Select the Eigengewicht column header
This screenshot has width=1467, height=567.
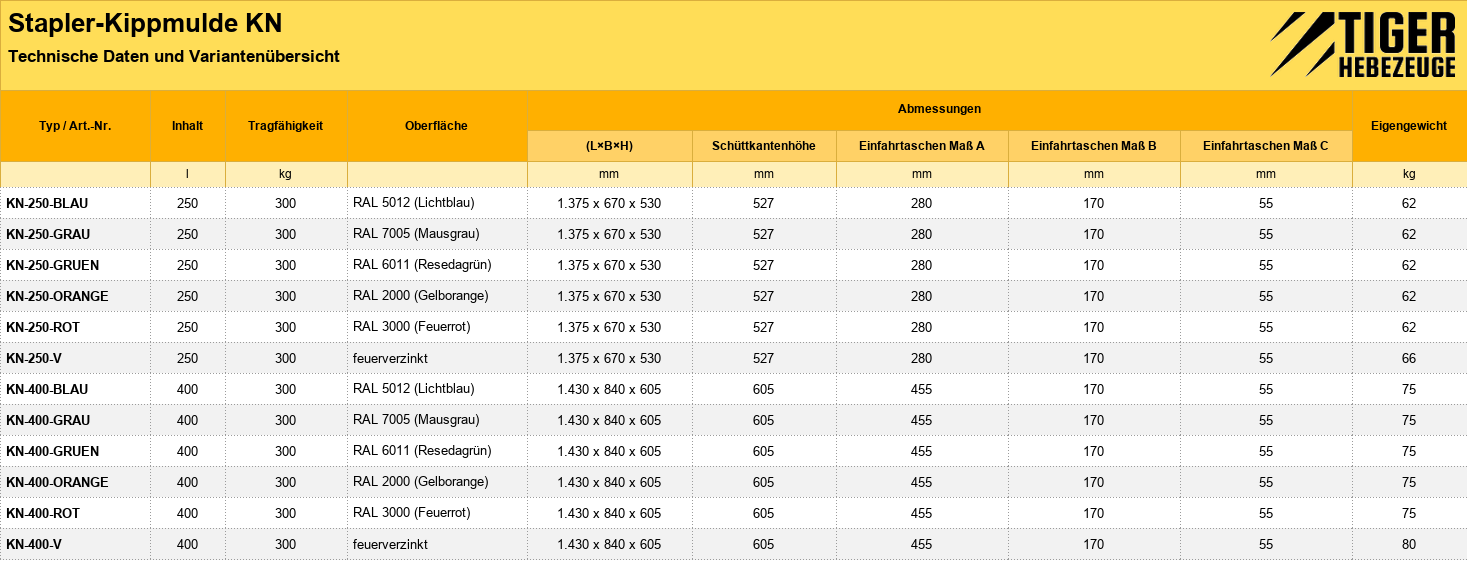click(1409, 126)
